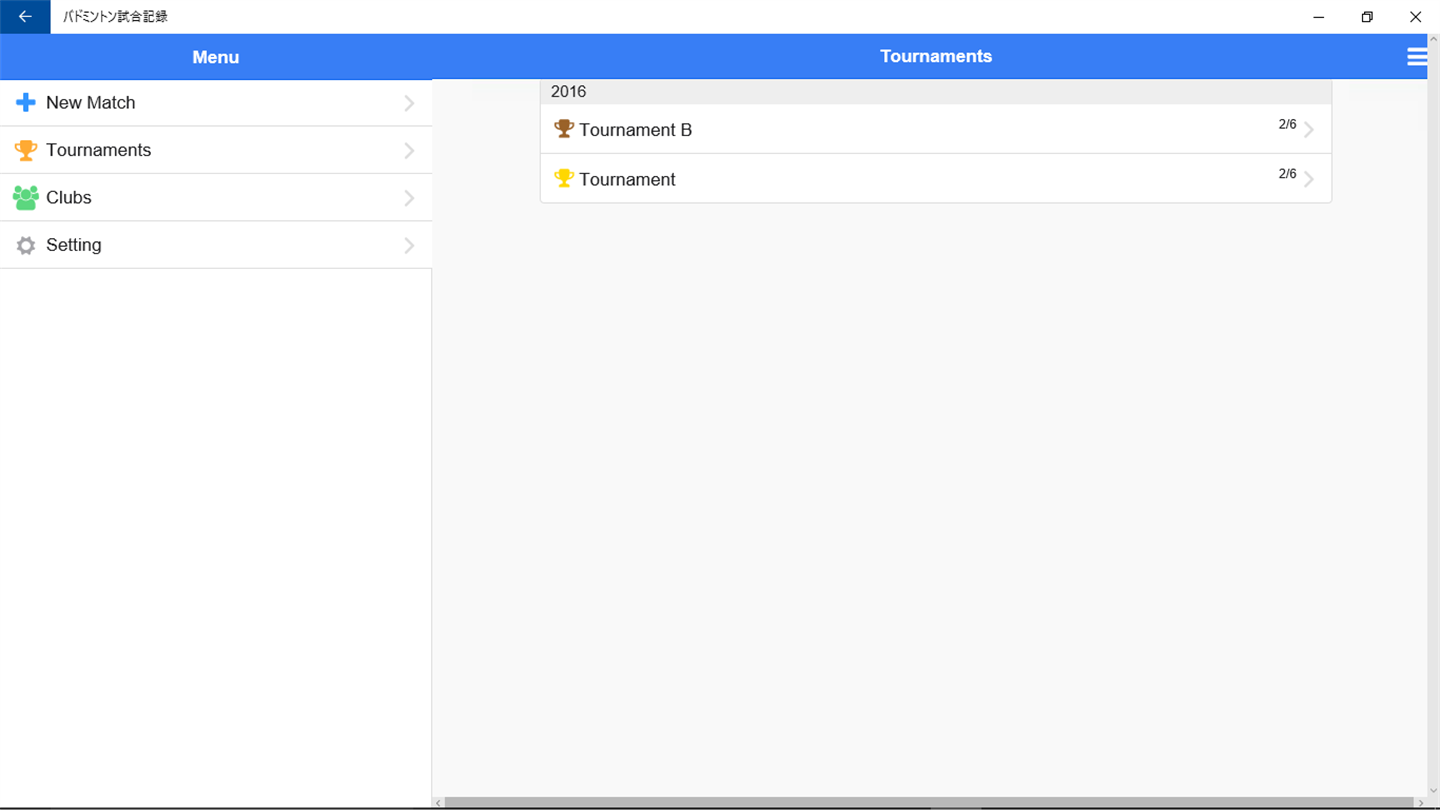Image resolution: width=1440 pixels, height=810 pixels.
Task: Click the green Clubs people icon
Action: pyautogui.click(x=26, y=197)
